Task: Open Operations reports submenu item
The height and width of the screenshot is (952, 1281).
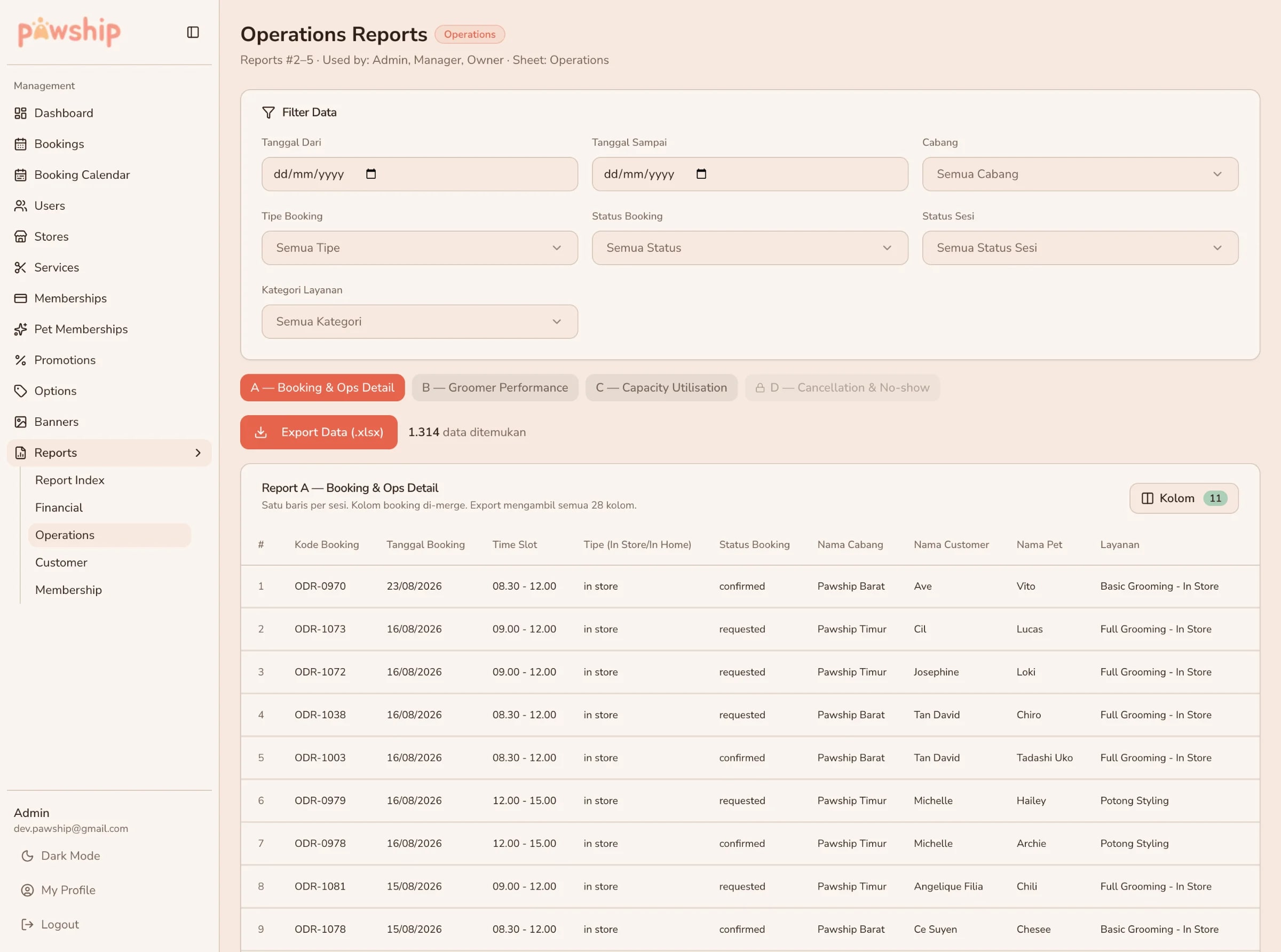Action: point(109,535)
